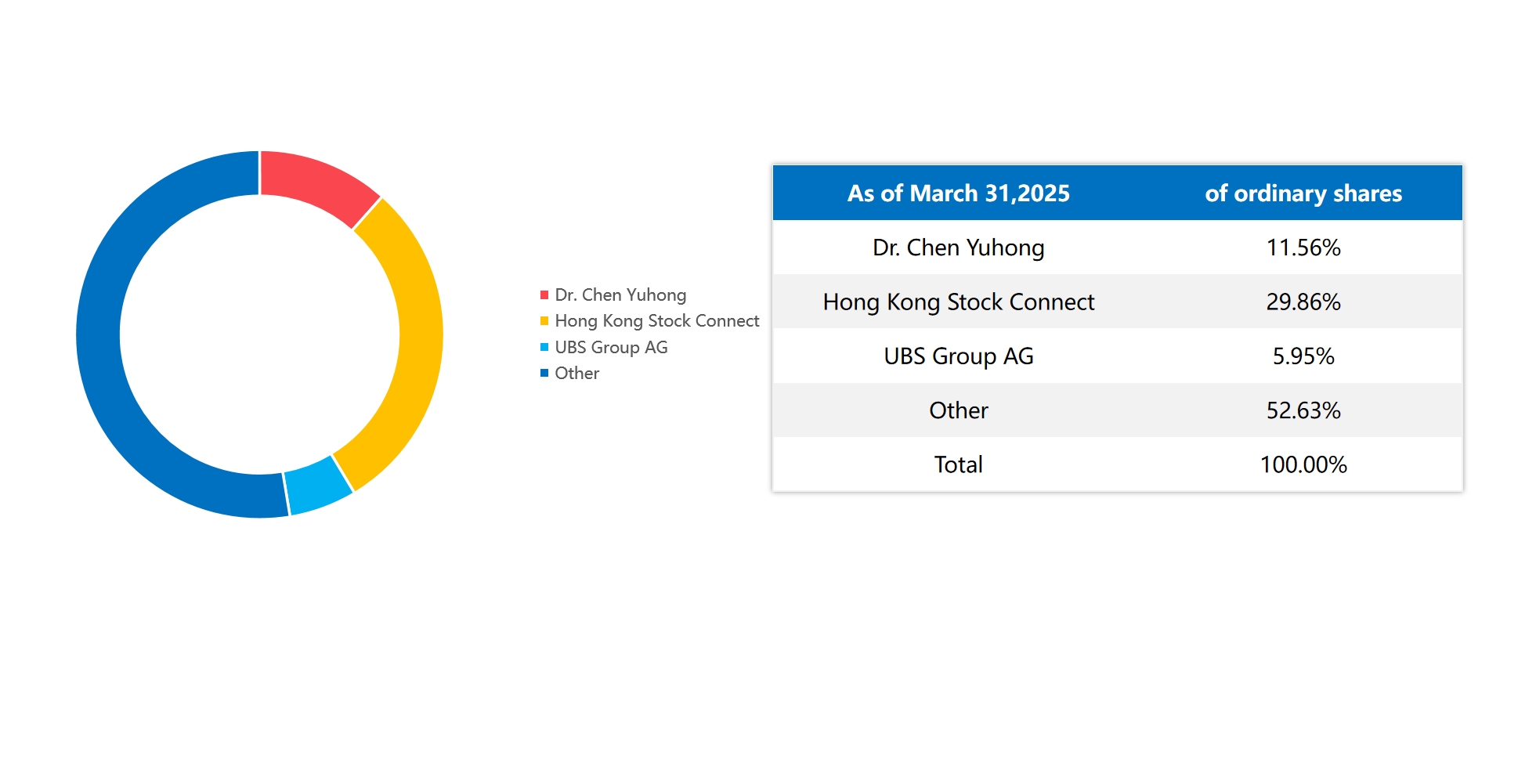The height and width of the screenshot is (784, 1536).
Task: Click the light blue UBS Group AG legend swatch
Action: tap(544, 347)
